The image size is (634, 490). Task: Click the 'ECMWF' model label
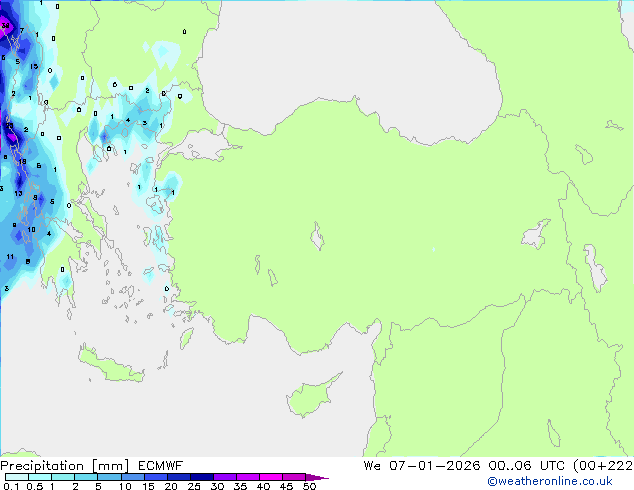161,466
